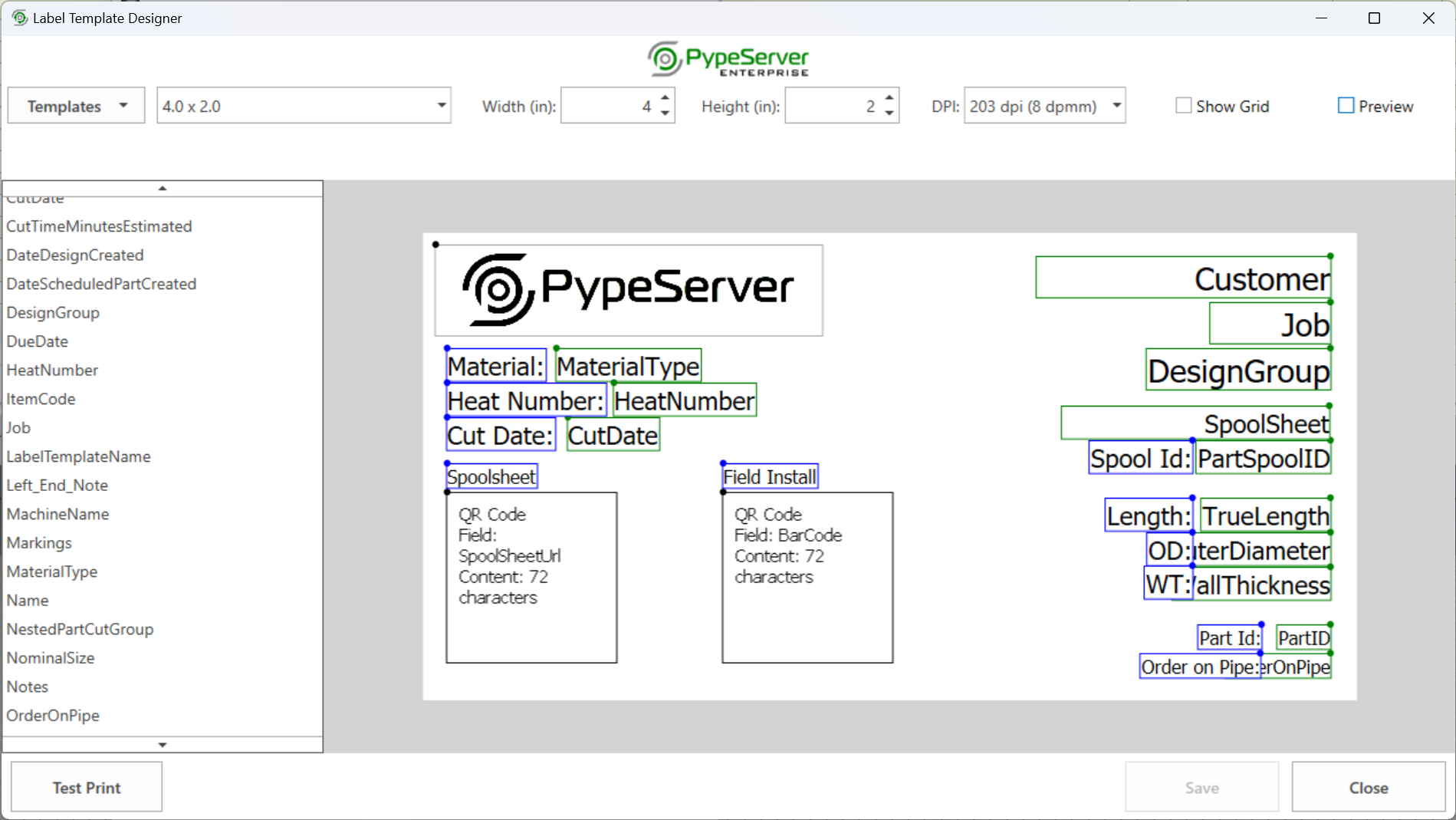The height and width of the screenshot is (820, 1456).
Task: Select the Field Install BarCode QR box
Action: point(807,578)
